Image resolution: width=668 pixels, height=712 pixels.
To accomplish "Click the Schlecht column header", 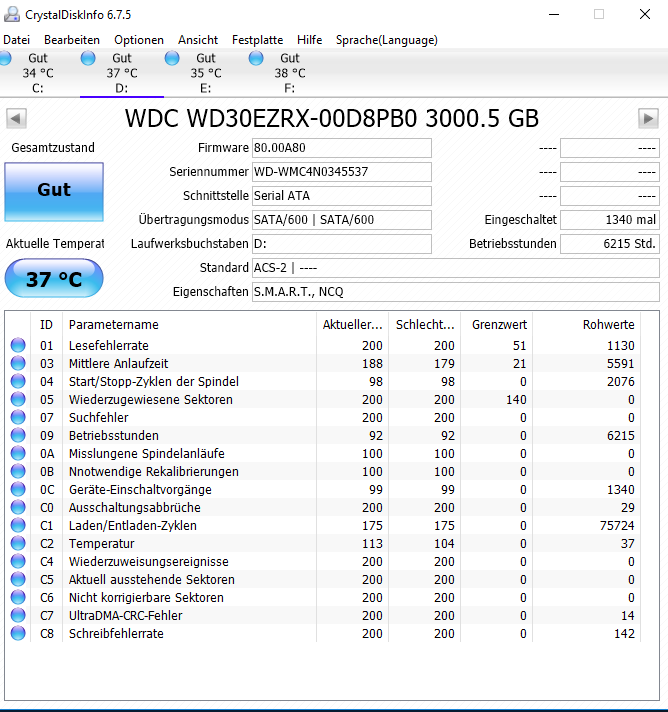I will point(425,325).
